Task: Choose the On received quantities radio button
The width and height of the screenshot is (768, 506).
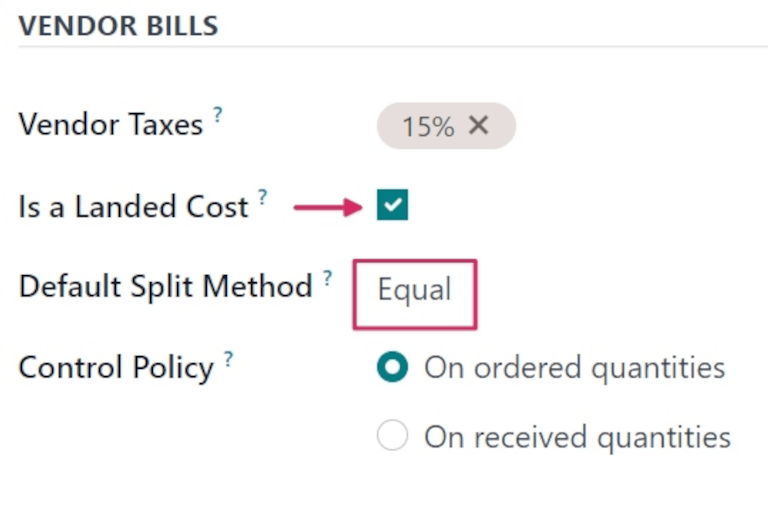Action: 392,436
